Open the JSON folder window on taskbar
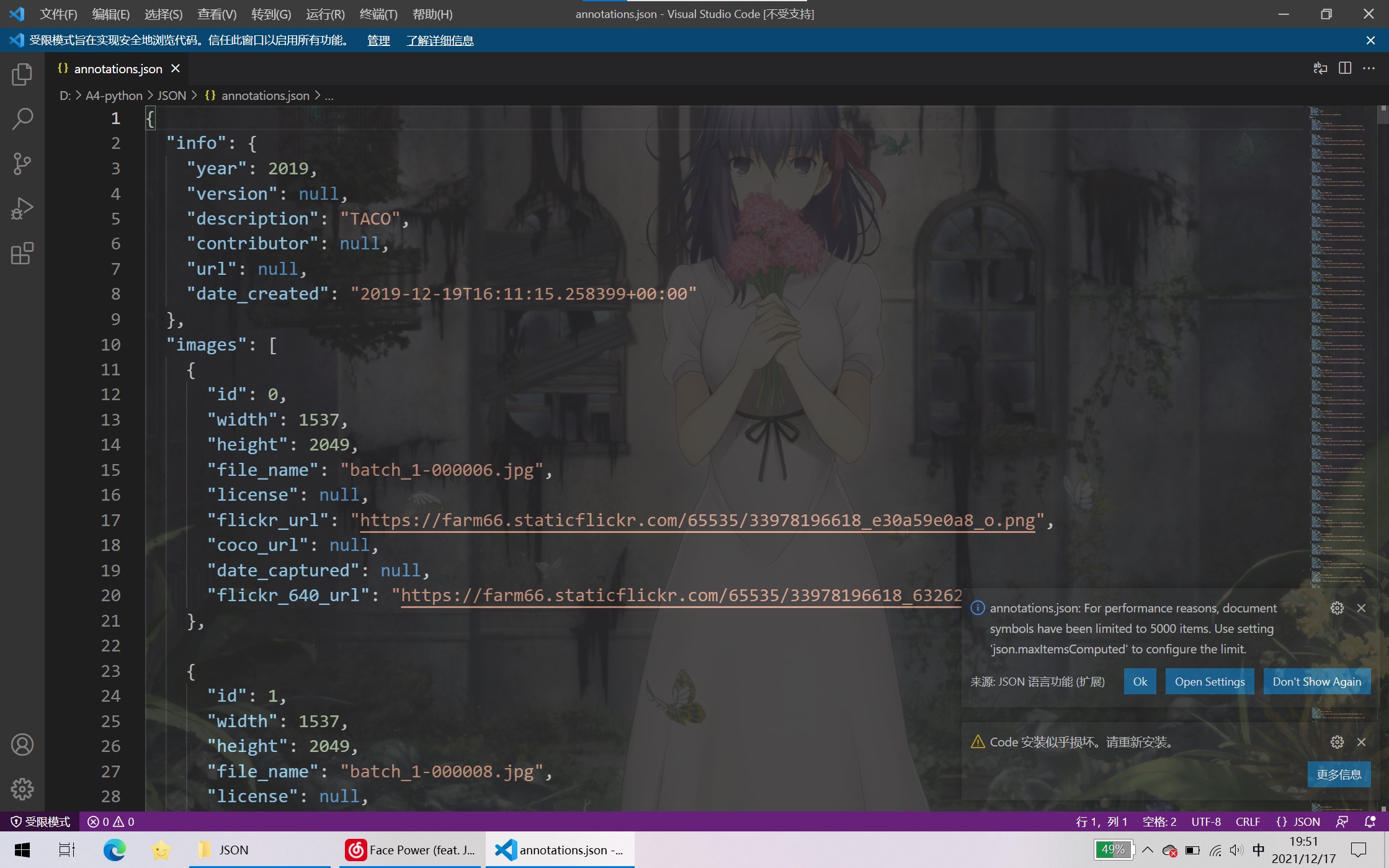 (x=259, y=850)
